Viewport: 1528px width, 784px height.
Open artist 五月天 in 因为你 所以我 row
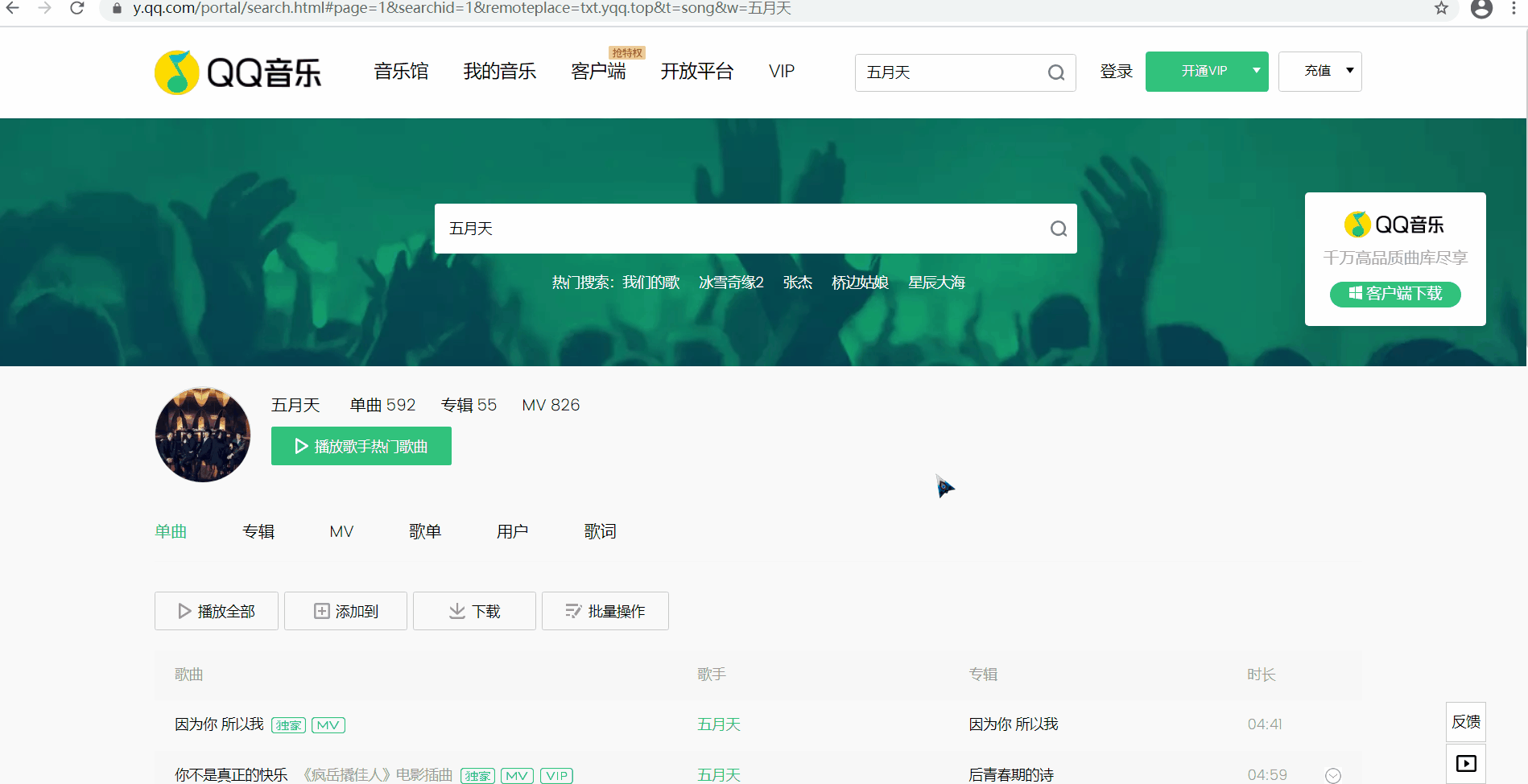(719, 724)
